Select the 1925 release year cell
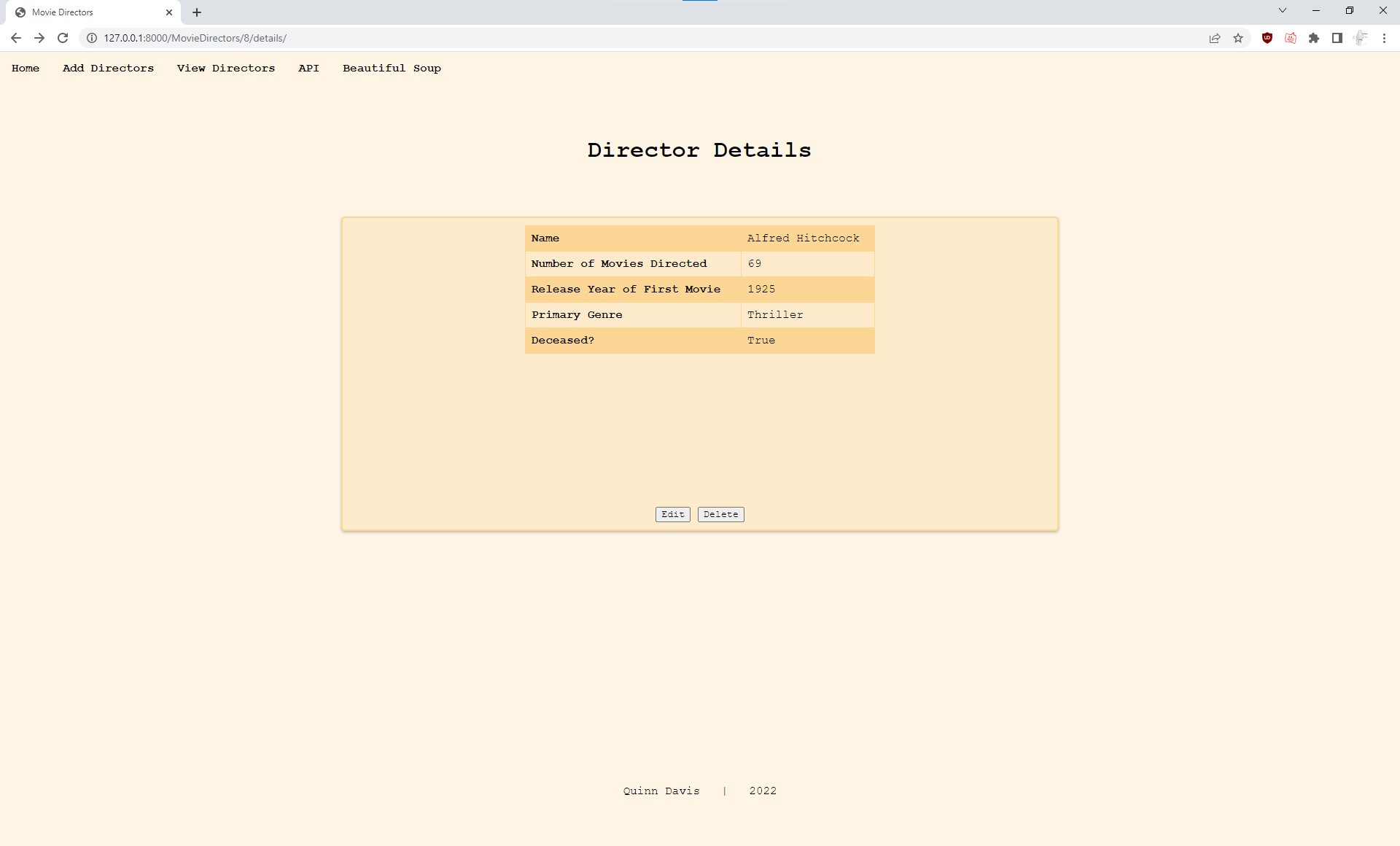The image size is (1400, 846). (808, 290)
